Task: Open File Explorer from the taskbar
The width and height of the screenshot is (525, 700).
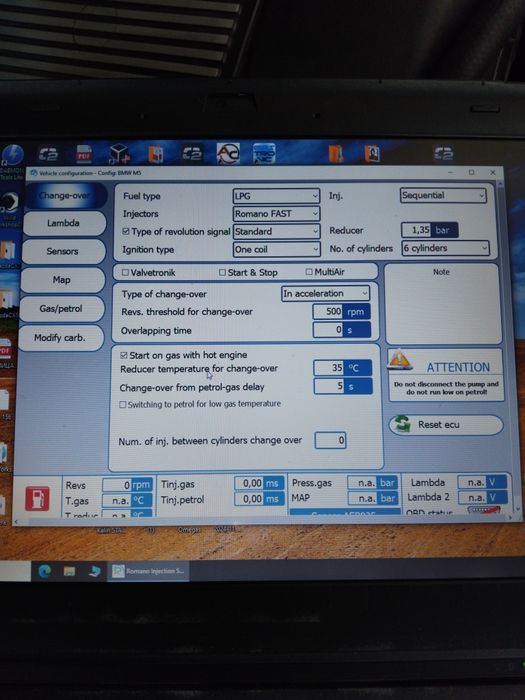Action: pos(69,571)
